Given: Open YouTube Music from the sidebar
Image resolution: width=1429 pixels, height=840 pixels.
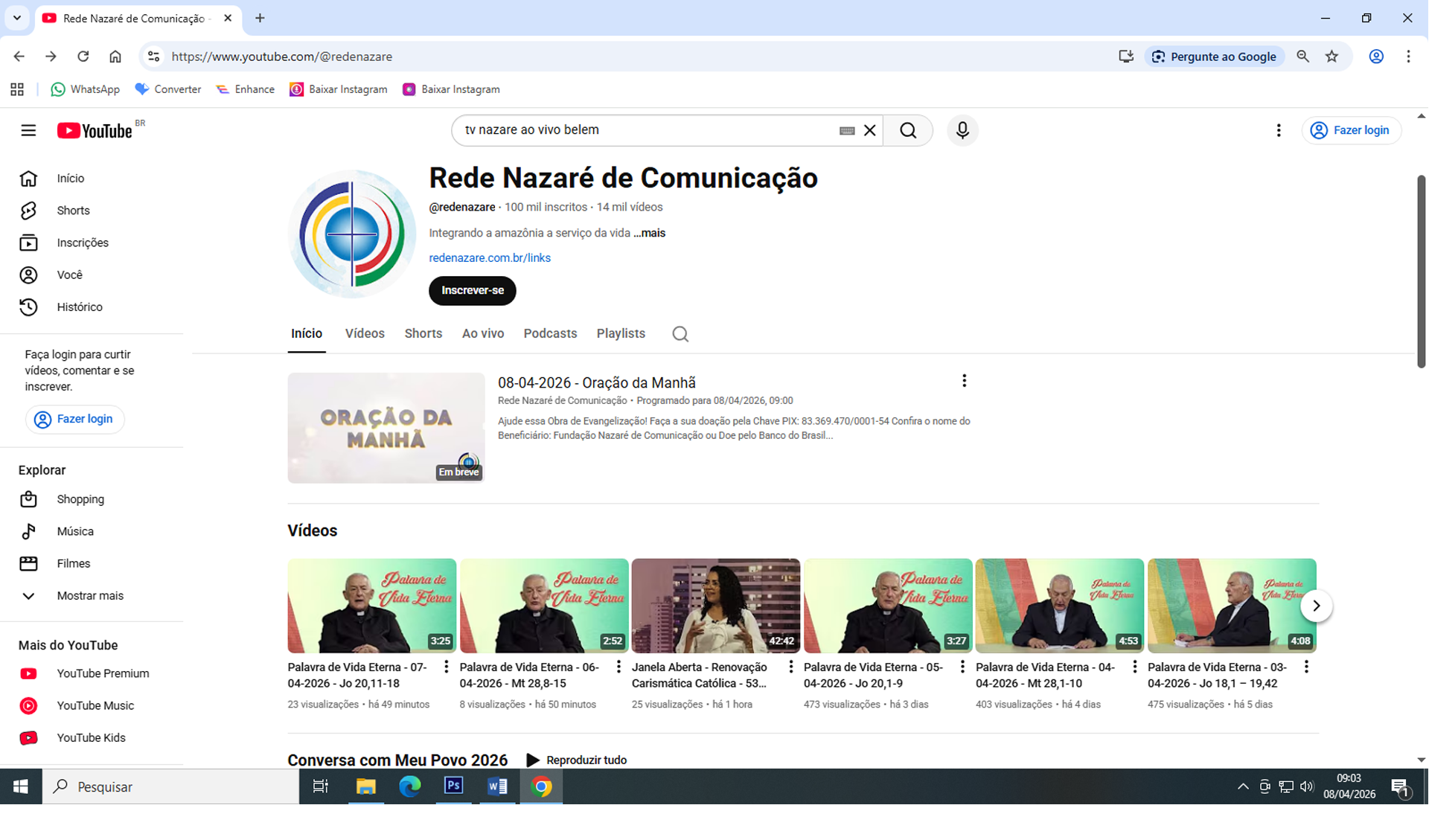Looking at the screenshot, I should click(x=95, y=705).
